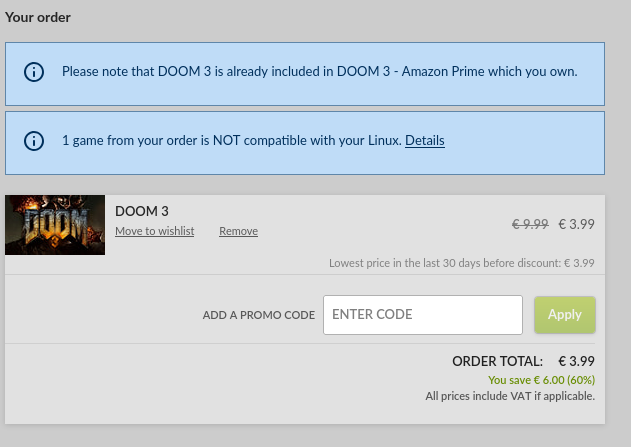Click the 'NOT compatible with your Linux' banner text
This screenshot has height=447, width=631.
pos(233,140)
